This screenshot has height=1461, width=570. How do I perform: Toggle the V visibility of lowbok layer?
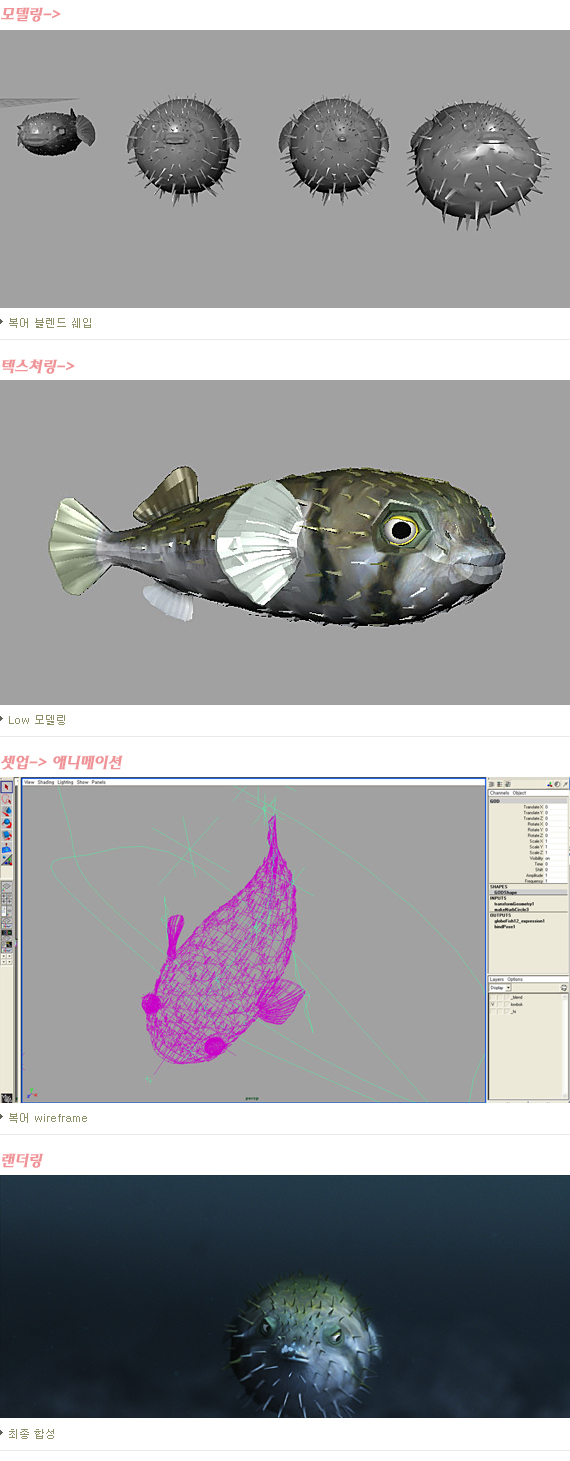[492, 1004]
